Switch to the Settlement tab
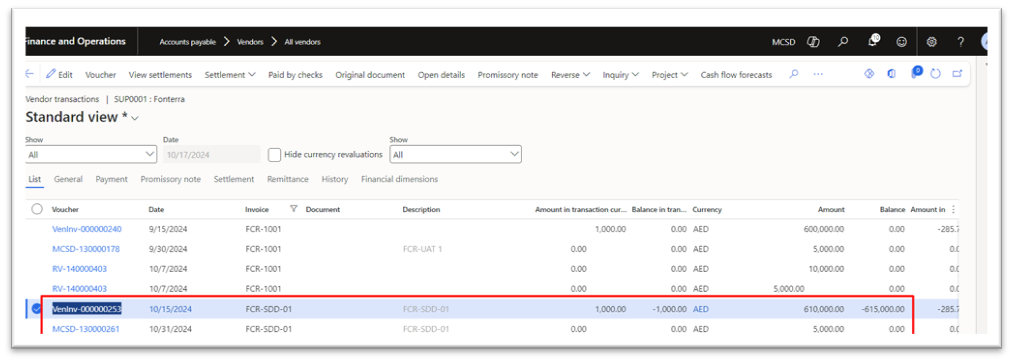1013x362 pixels. click(234, 179)
